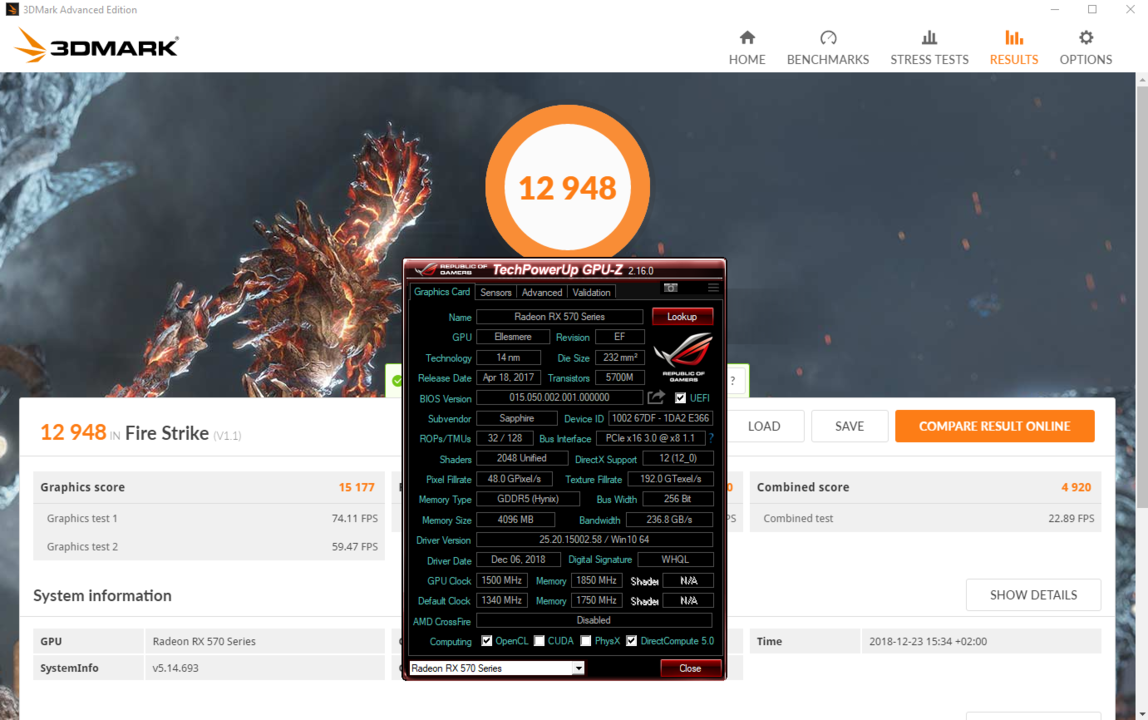Click the GPU Name field in GPU-Z
This screenshot has height=720, width=1148.
click(559, 316)
